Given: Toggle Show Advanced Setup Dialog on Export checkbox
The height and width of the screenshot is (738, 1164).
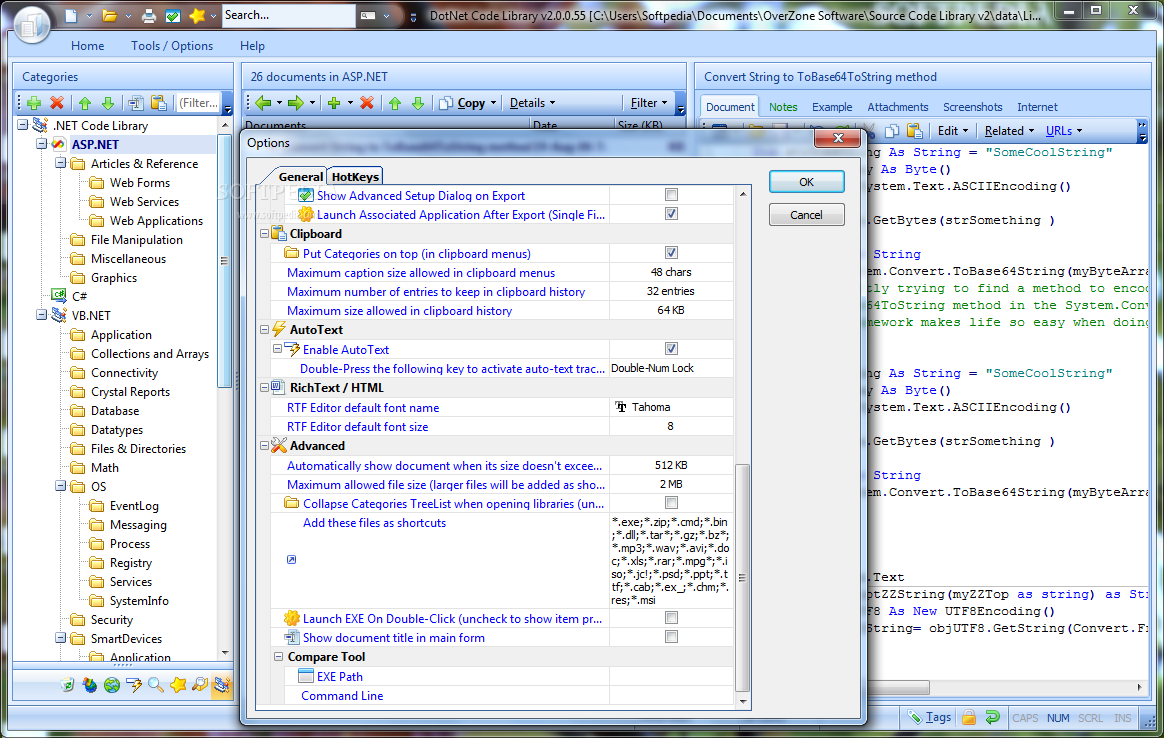Looking at the screenshot, I should [671, 195].
